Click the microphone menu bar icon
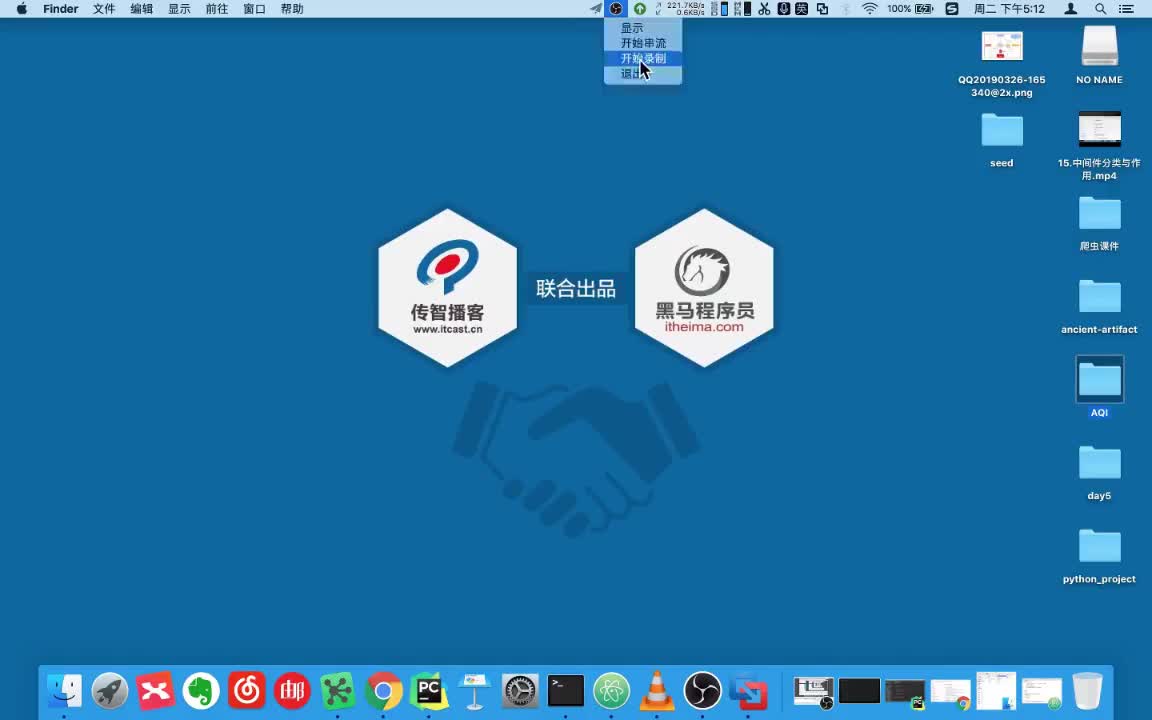Screen dimensions: 1152x720 [x=783, y=9]
